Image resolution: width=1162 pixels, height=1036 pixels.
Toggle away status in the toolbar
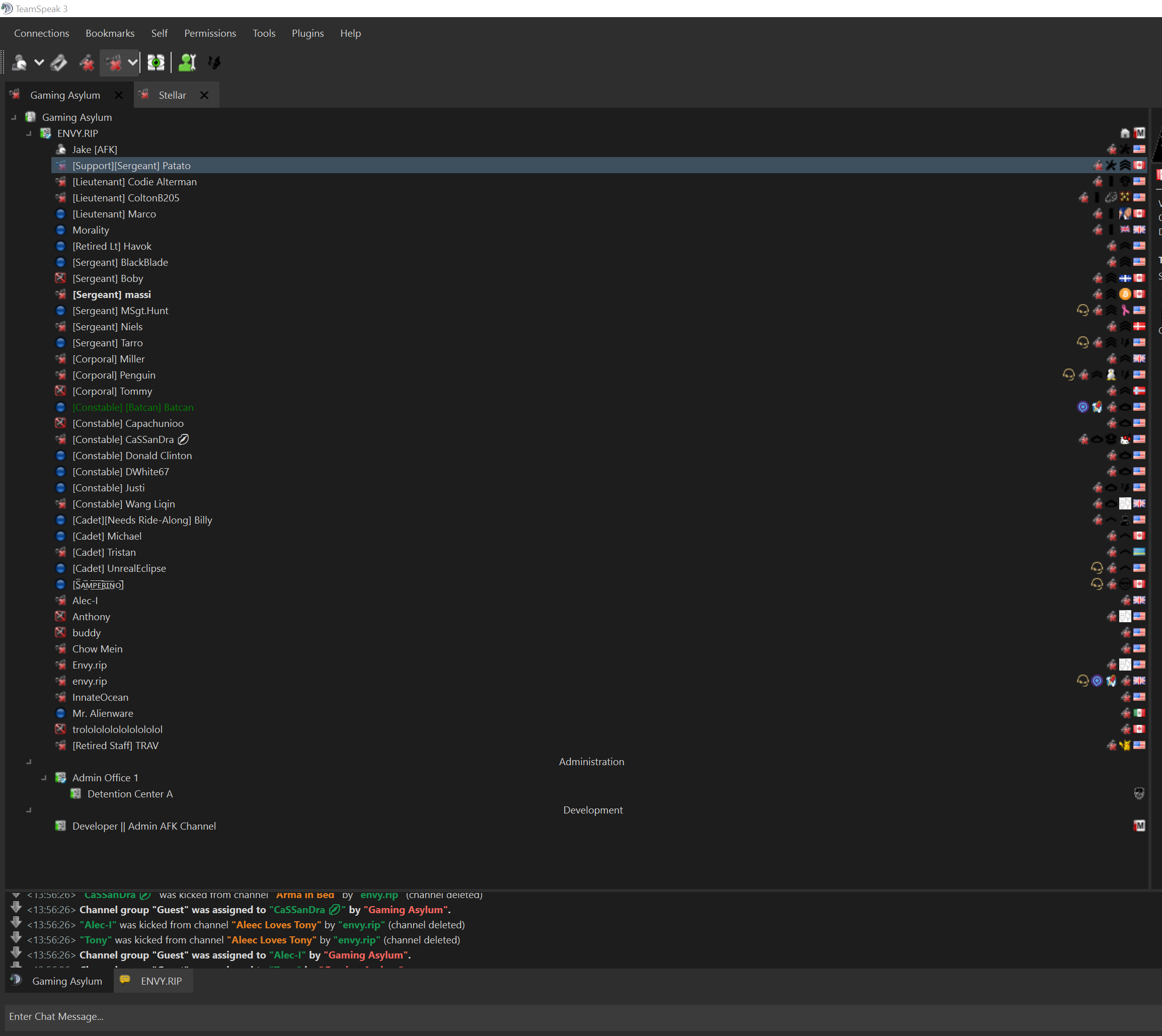pyautogui.click(x=19, y=62)
